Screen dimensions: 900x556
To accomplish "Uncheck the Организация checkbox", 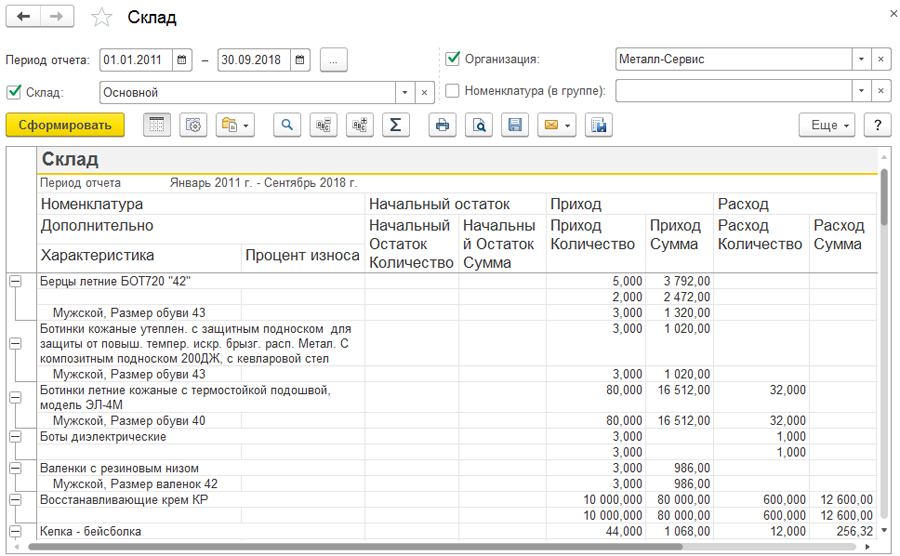I will tap(453, 58).
